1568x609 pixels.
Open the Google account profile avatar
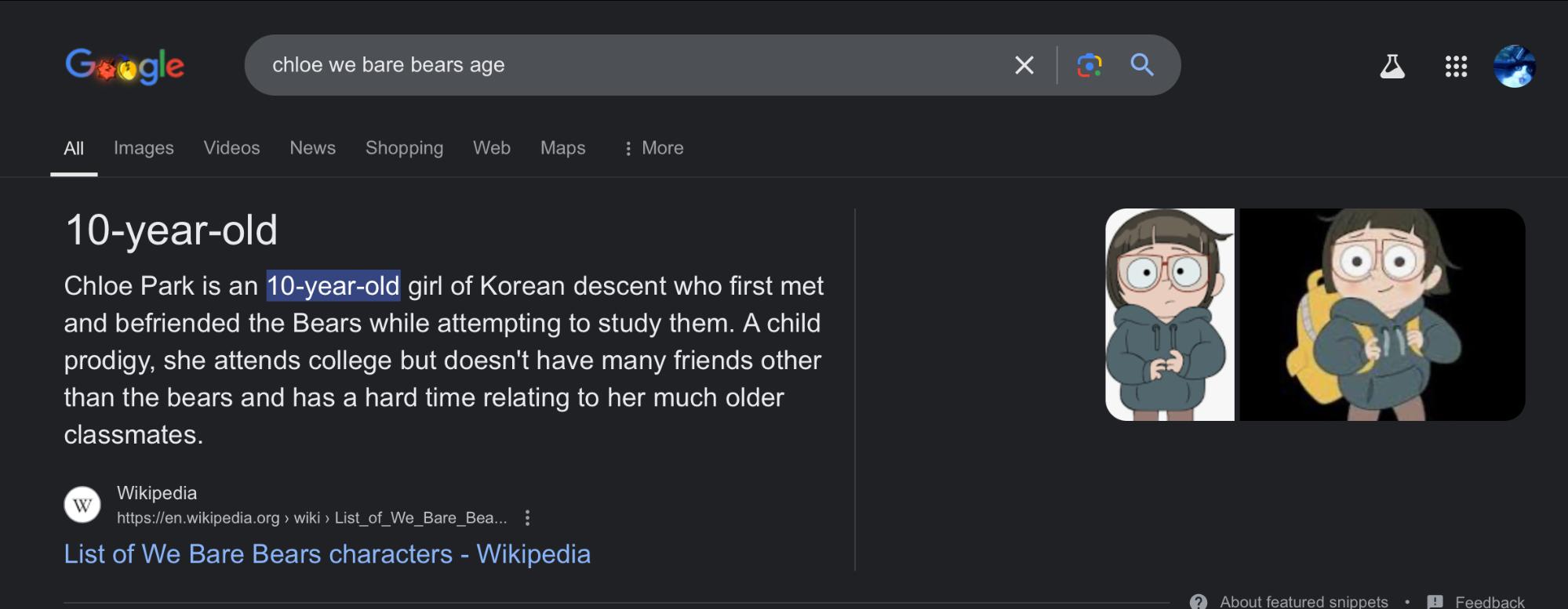1515,66
